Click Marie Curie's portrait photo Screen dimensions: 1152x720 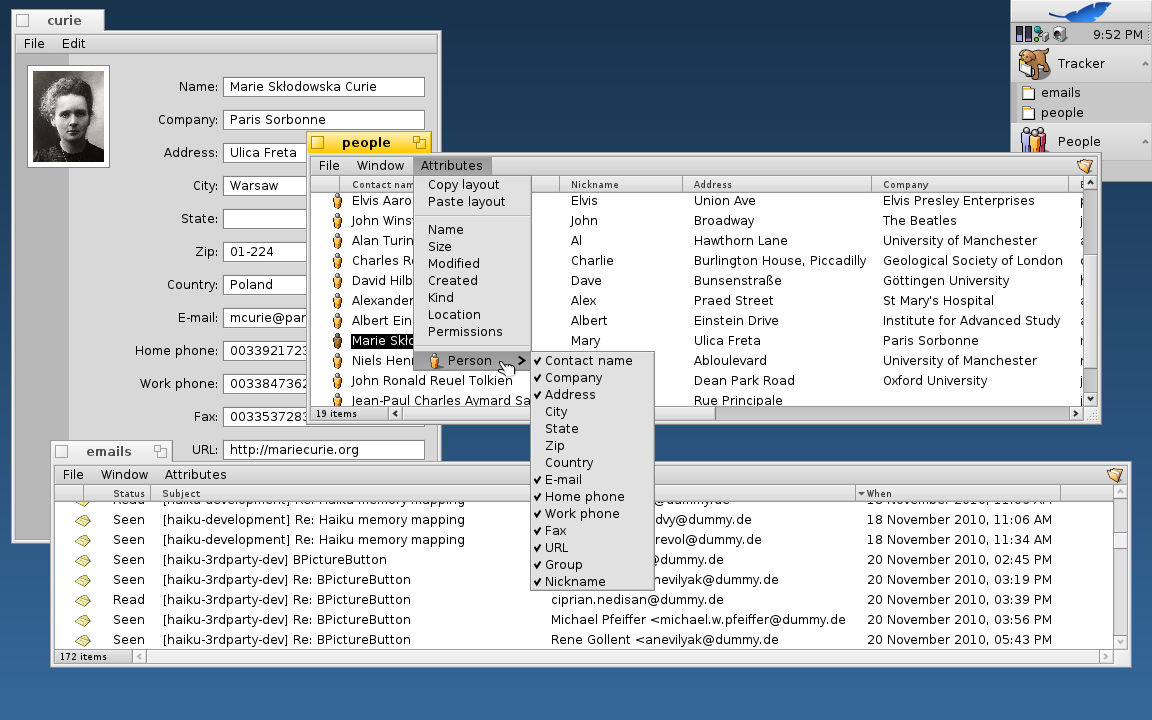[69, 117]
